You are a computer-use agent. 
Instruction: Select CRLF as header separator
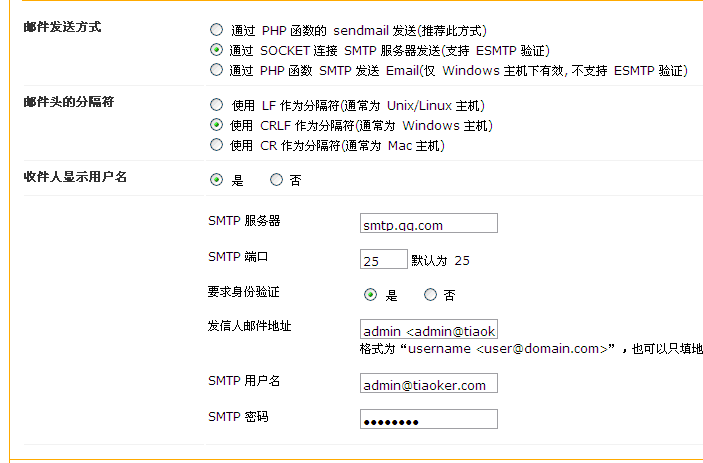coord(216,125)
